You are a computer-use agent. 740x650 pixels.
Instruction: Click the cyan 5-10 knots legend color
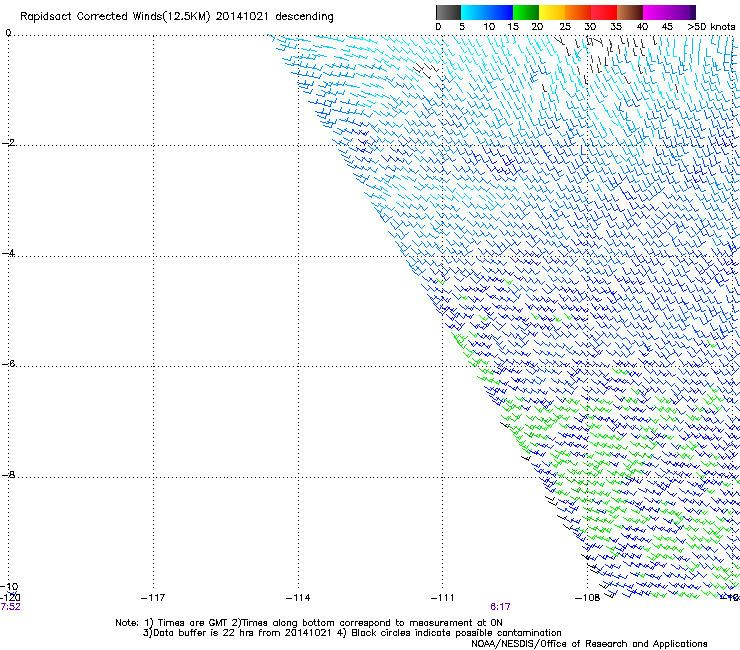[x=473, y=12]
